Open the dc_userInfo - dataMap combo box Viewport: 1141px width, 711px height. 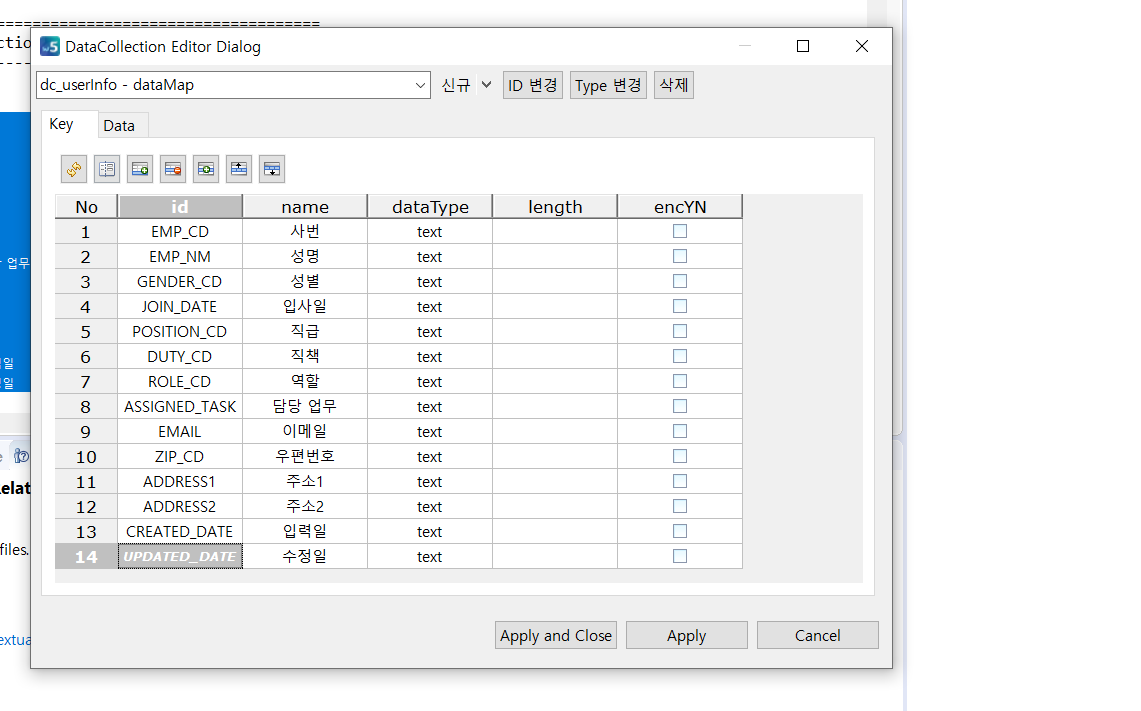pyautogui.click(x=233, y=85)
